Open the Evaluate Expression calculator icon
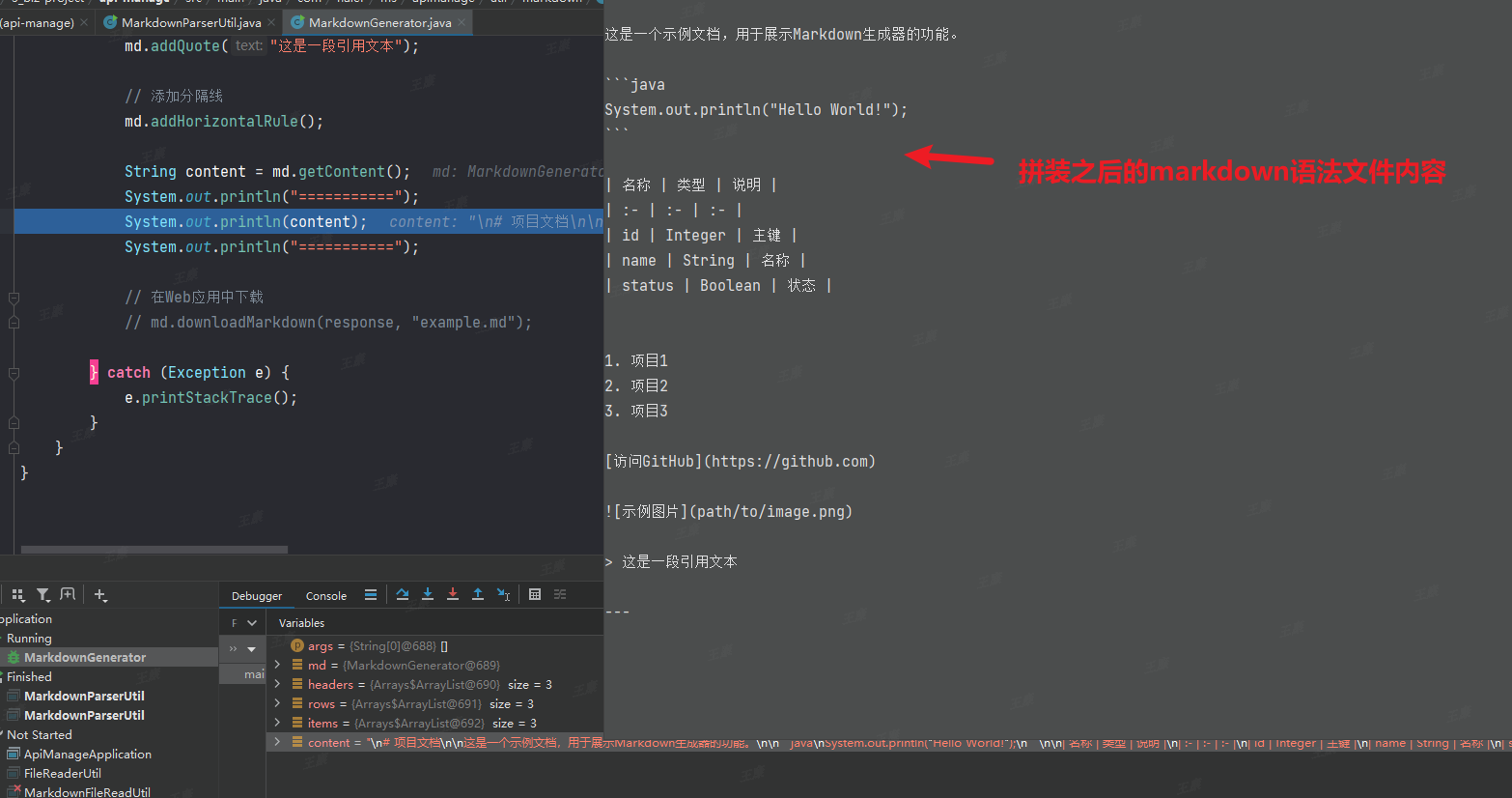 tap(535, 595)
